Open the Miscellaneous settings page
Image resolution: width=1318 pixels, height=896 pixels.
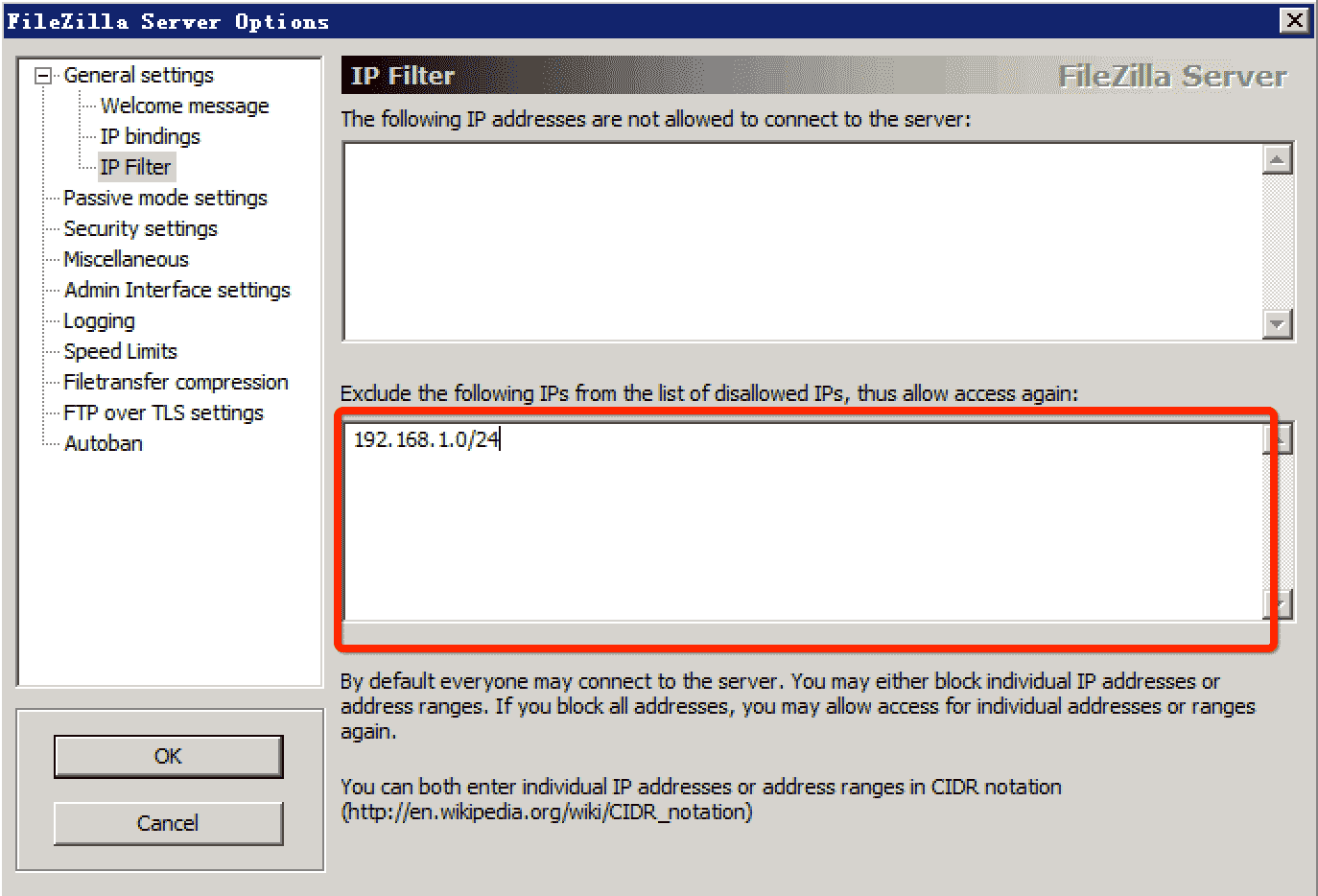point(126,259)
